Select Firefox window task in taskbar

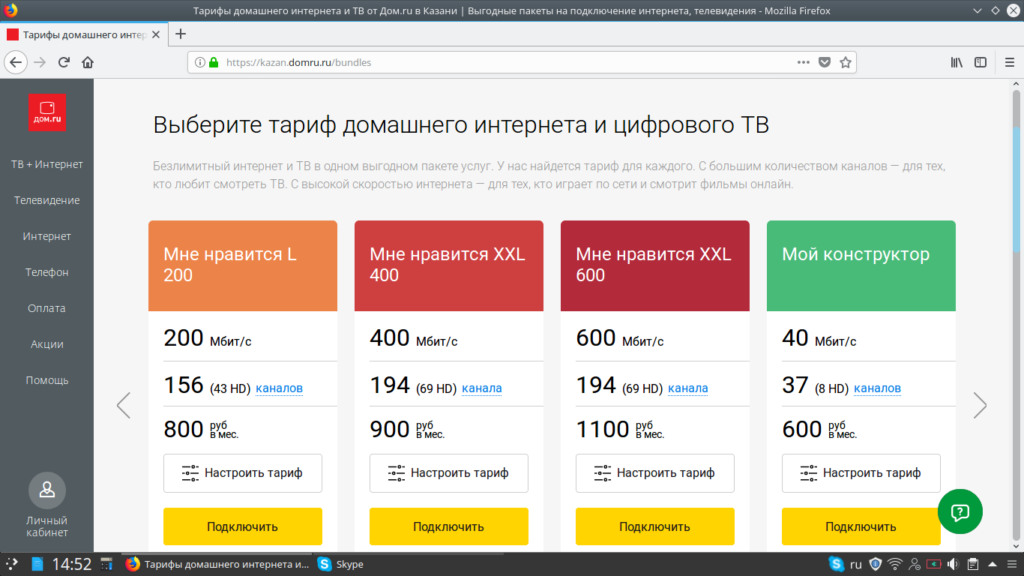[x=217, y=564]
